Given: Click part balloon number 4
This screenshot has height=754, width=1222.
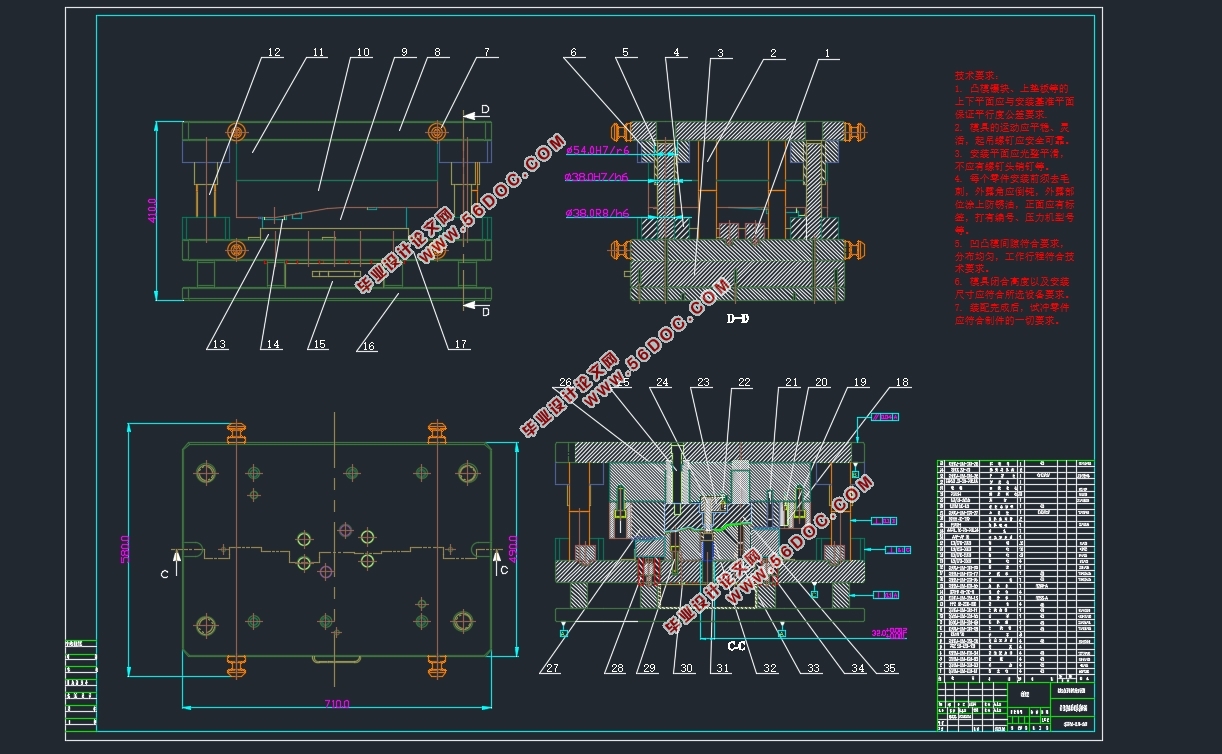Looking at the screenshot, I should coord(676,52).
